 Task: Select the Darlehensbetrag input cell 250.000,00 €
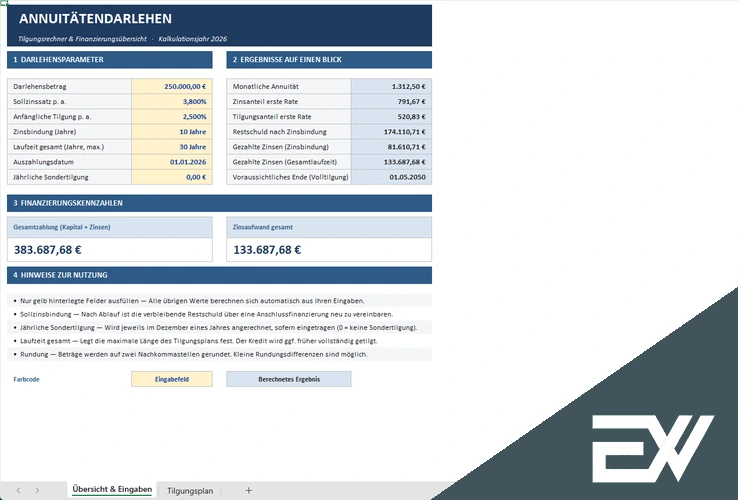click(x=172, y=86)
